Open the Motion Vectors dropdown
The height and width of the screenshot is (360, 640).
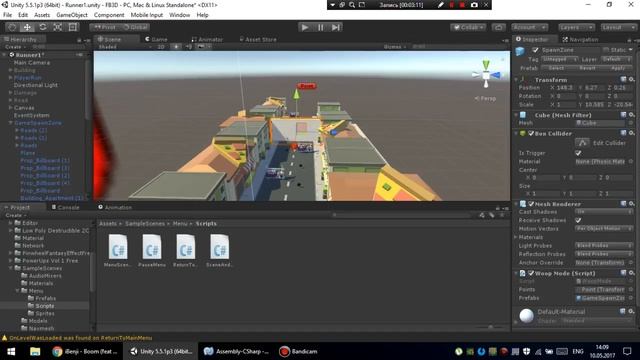coord(604,229)
